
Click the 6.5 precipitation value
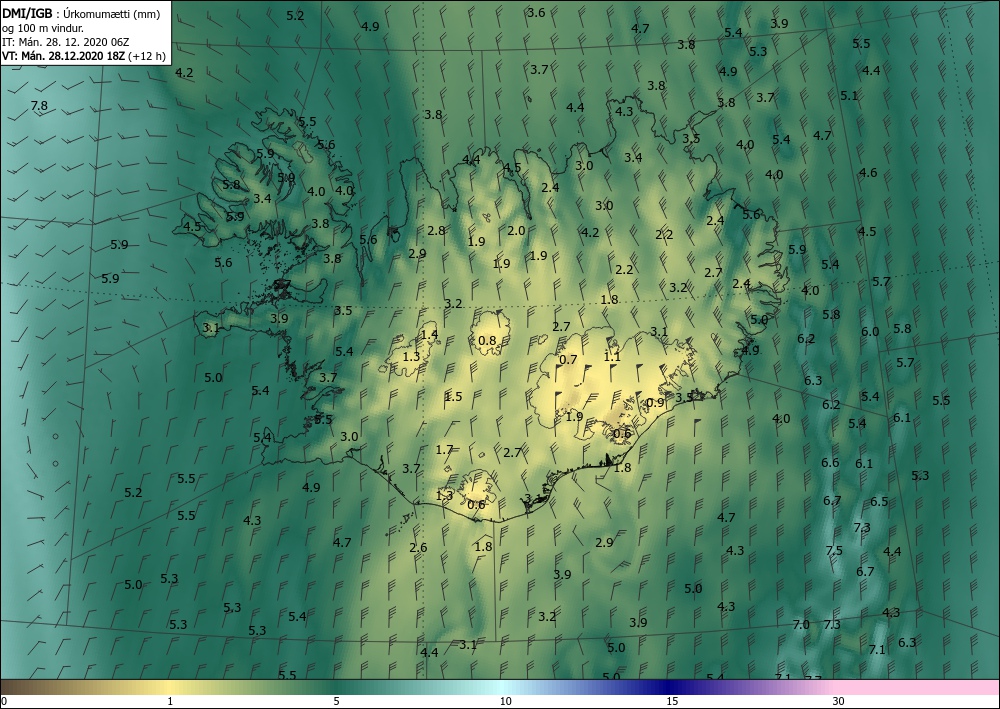(x=879, y=502)
